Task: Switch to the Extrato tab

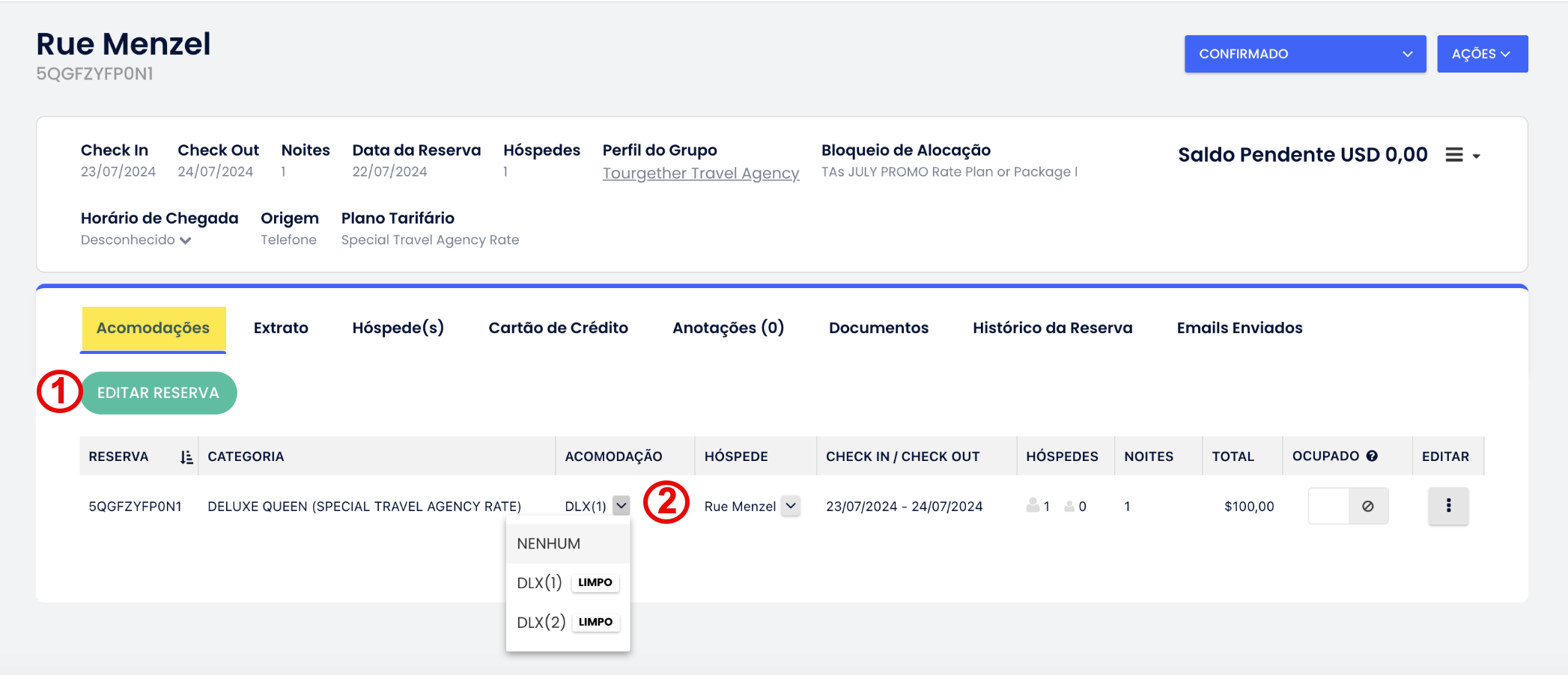Action: pyautogui.click(x=281, y=328)
